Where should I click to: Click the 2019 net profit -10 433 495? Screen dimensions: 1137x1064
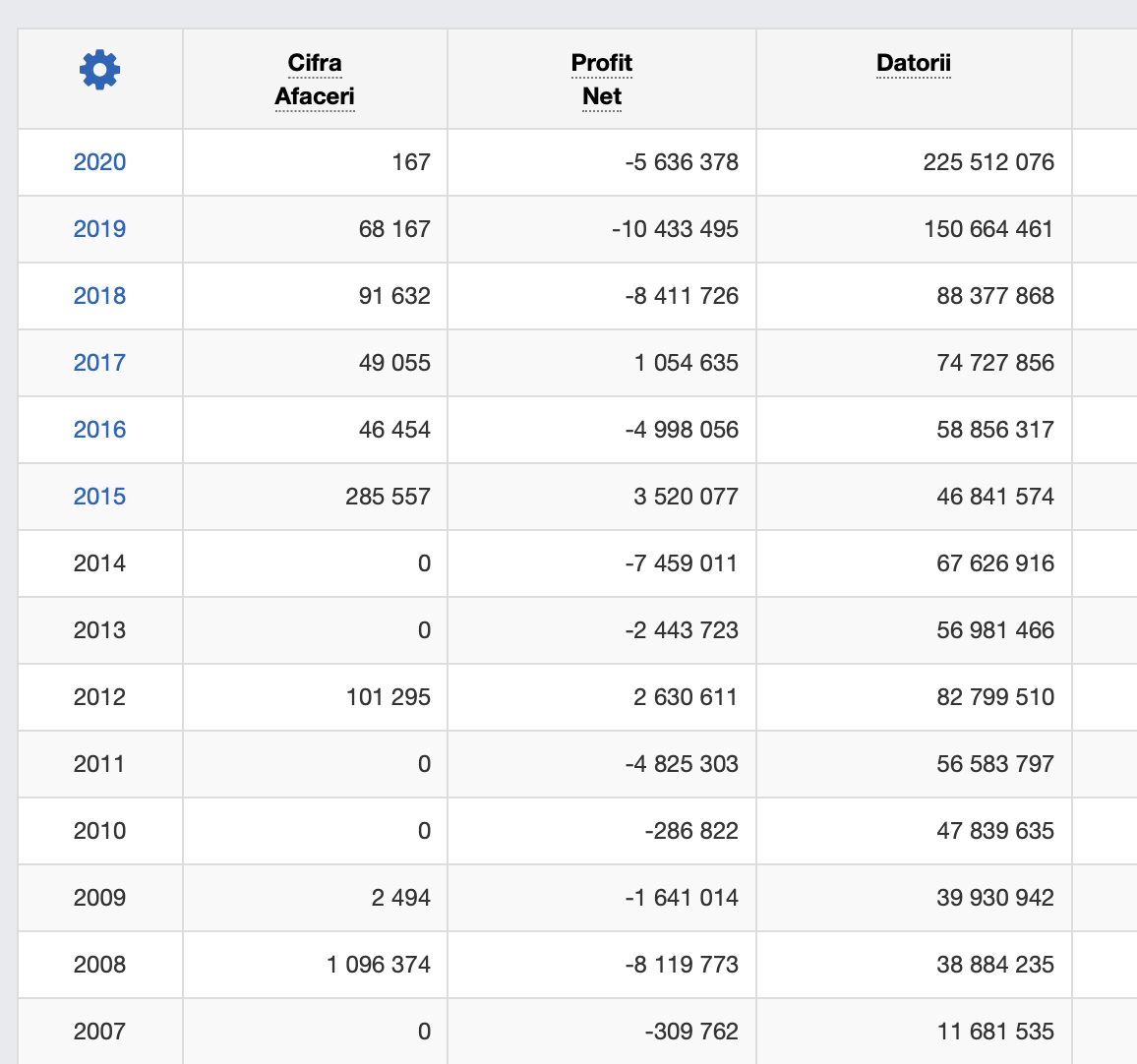coord(675,229)
